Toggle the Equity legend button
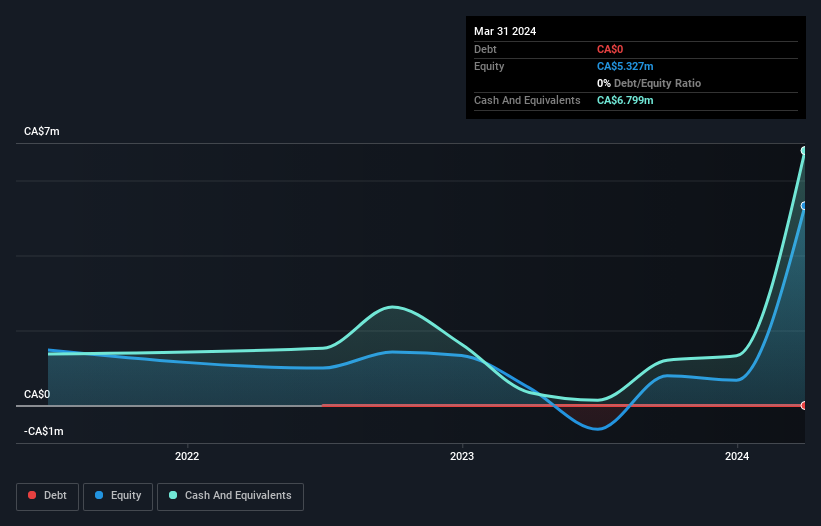Screen dimensions: 821x526 pos(118,496)
